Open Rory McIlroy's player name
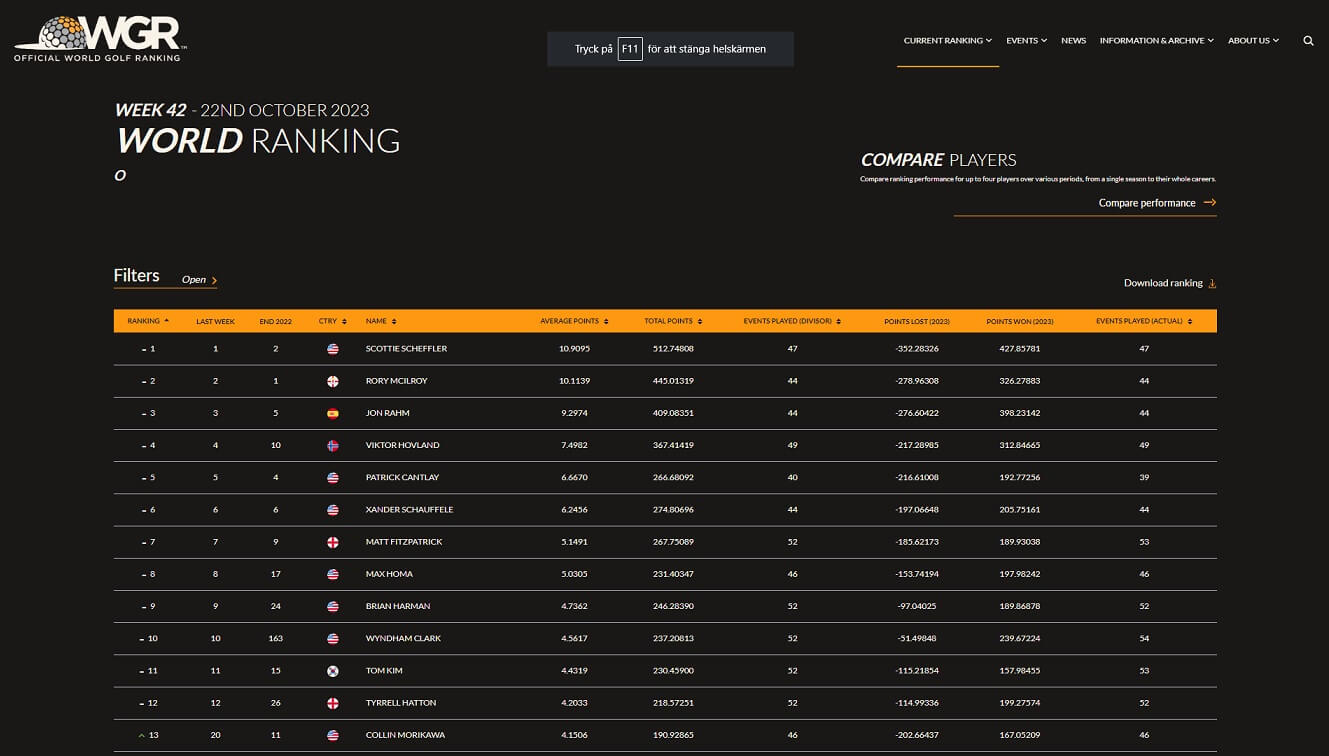Screen dimensions: 1329x756 click(398, 381)
